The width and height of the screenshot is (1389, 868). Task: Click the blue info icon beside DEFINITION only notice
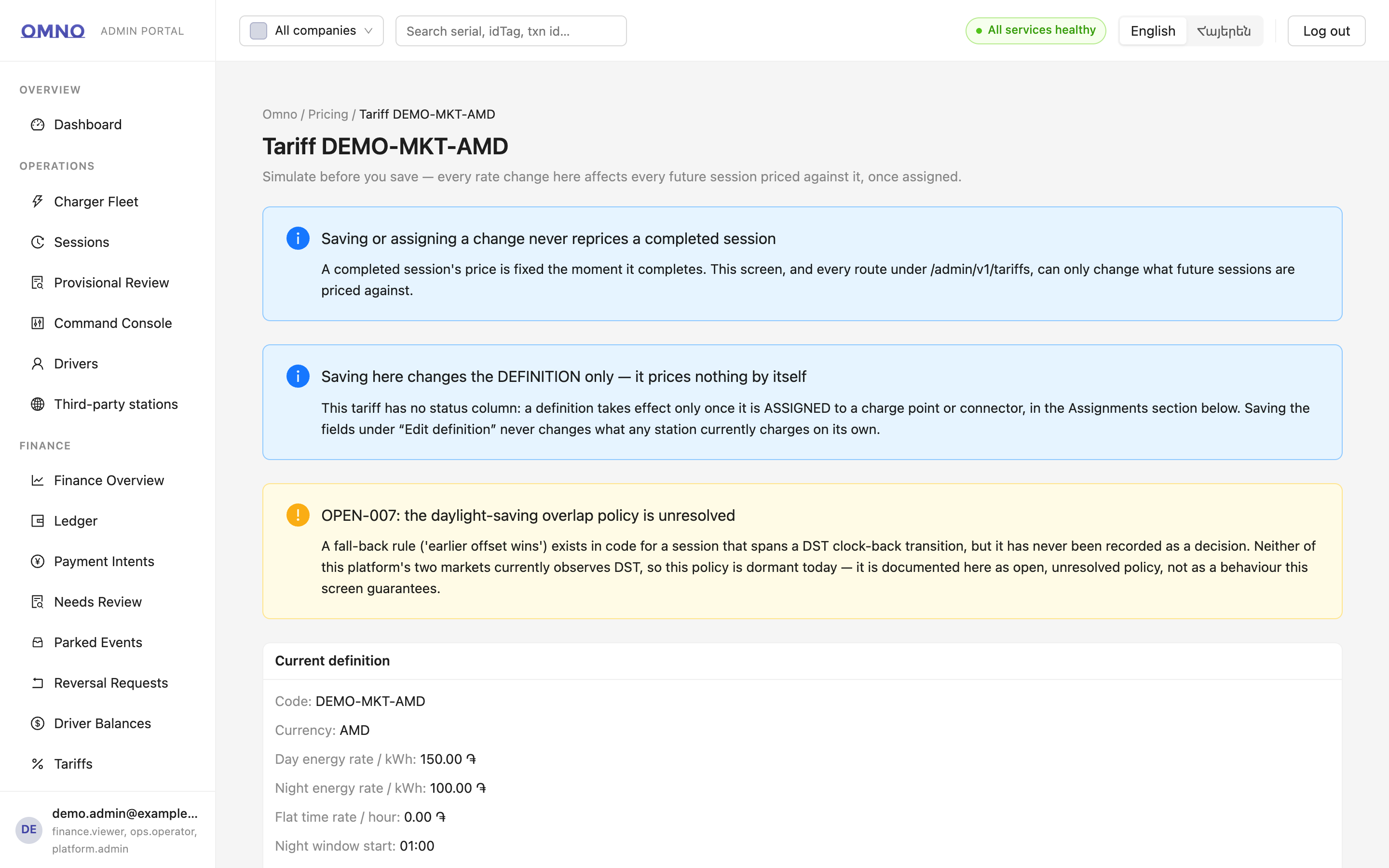(x=298, y=376)
